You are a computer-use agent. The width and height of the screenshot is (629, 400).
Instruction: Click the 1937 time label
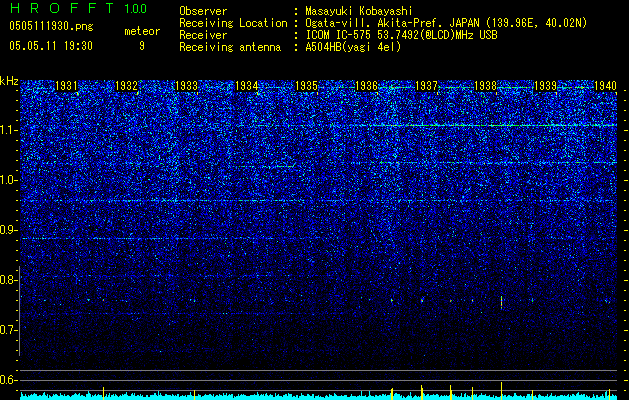(426, 86)
